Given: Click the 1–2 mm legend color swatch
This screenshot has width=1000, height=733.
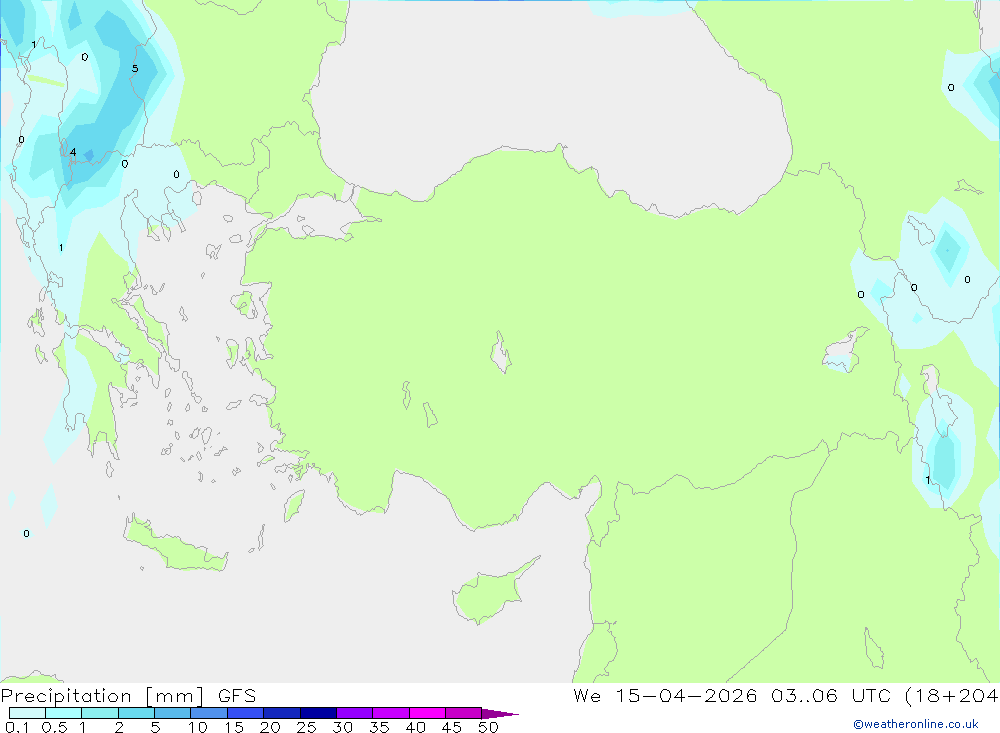Looking at the screenshot, I should [x=99, y=713].
